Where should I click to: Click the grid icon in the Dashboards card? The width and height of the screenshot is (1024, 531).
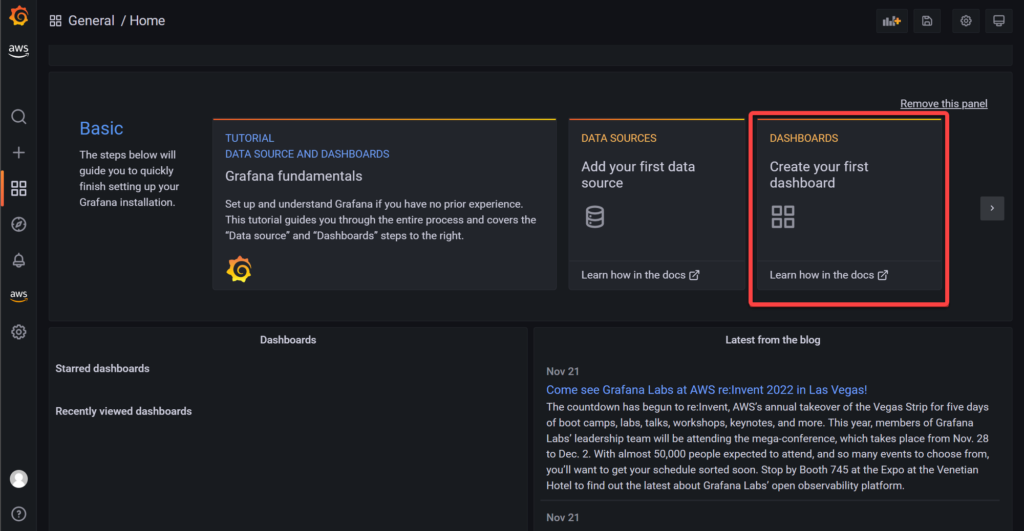pyautogui.click(x=782, y=217)
